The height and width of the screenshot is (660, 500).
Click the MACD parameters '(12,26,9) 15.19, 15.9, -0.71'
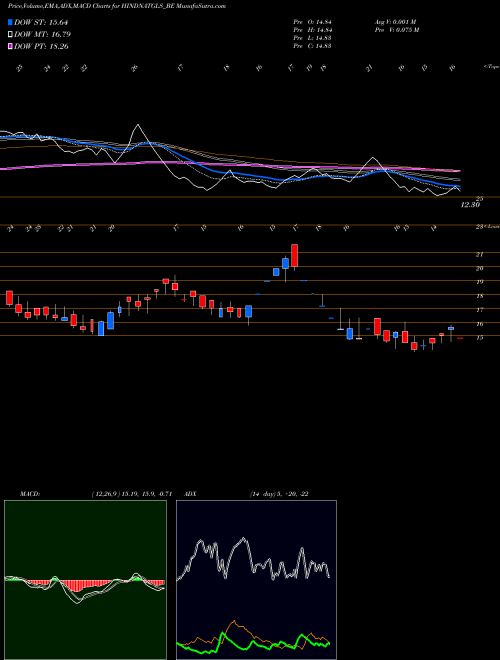pyautogui.click(x=132, y=494)
